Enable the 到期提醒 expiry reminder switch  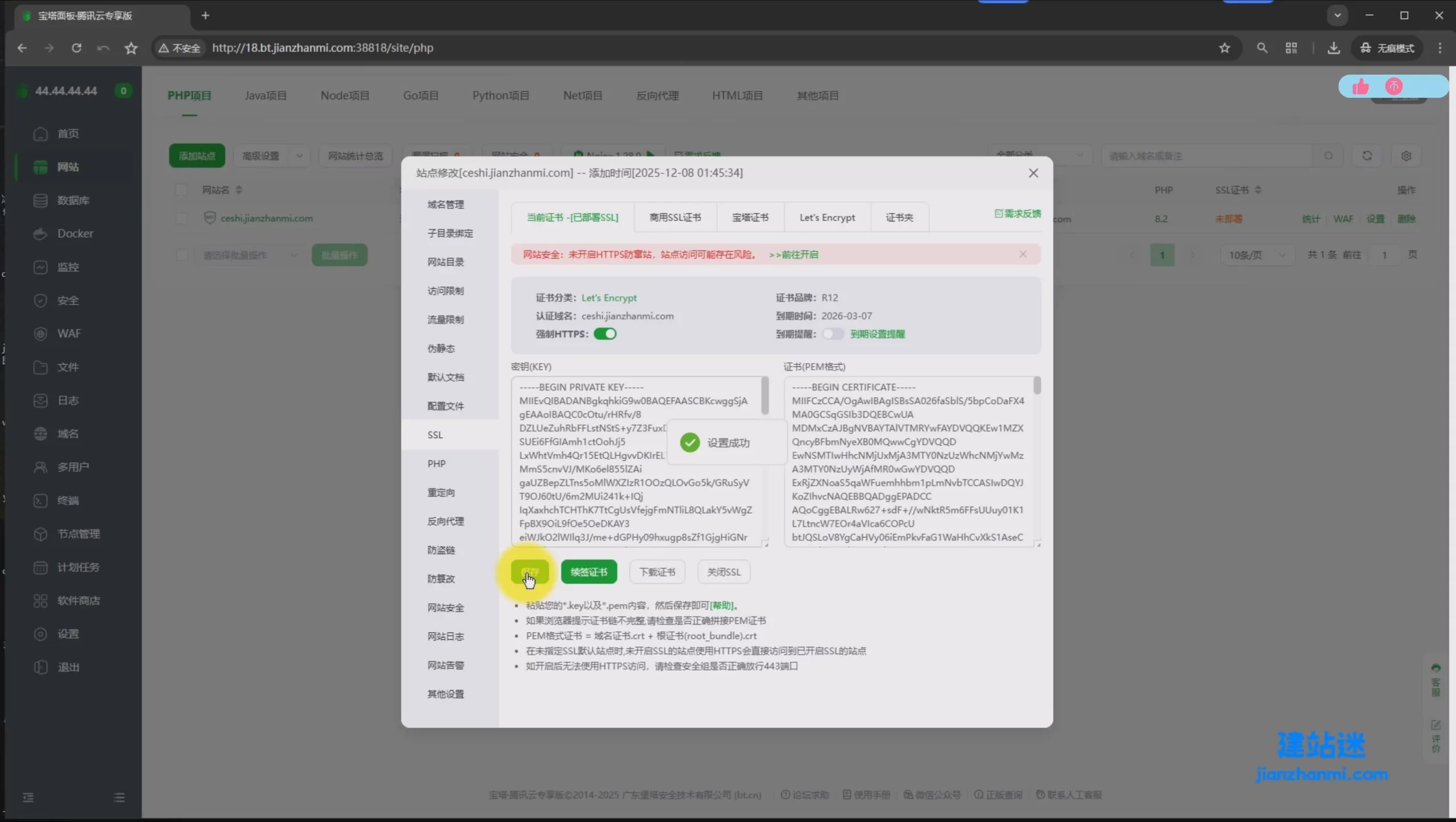[x=833, y=334]
